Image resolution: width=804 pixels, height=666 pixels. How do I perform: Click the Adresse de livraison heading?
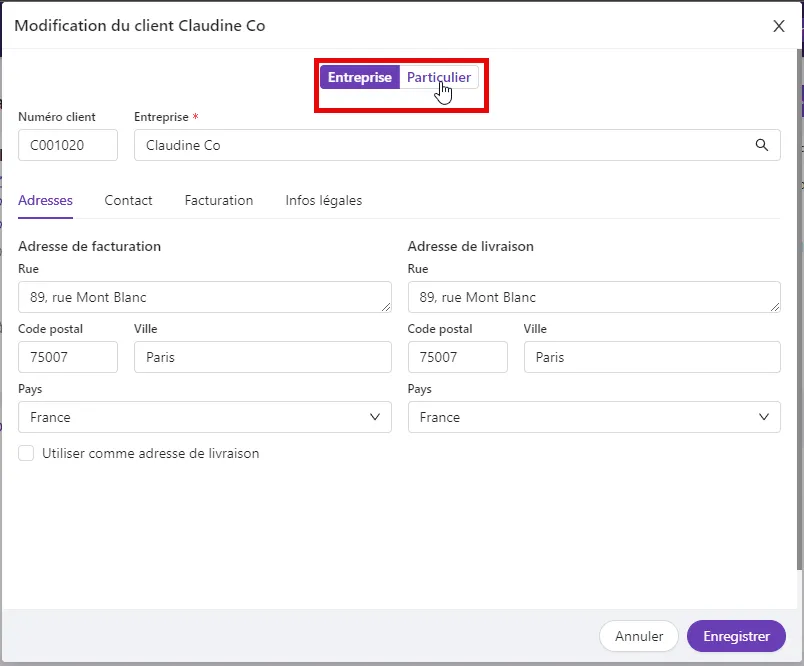pos(470,246)
